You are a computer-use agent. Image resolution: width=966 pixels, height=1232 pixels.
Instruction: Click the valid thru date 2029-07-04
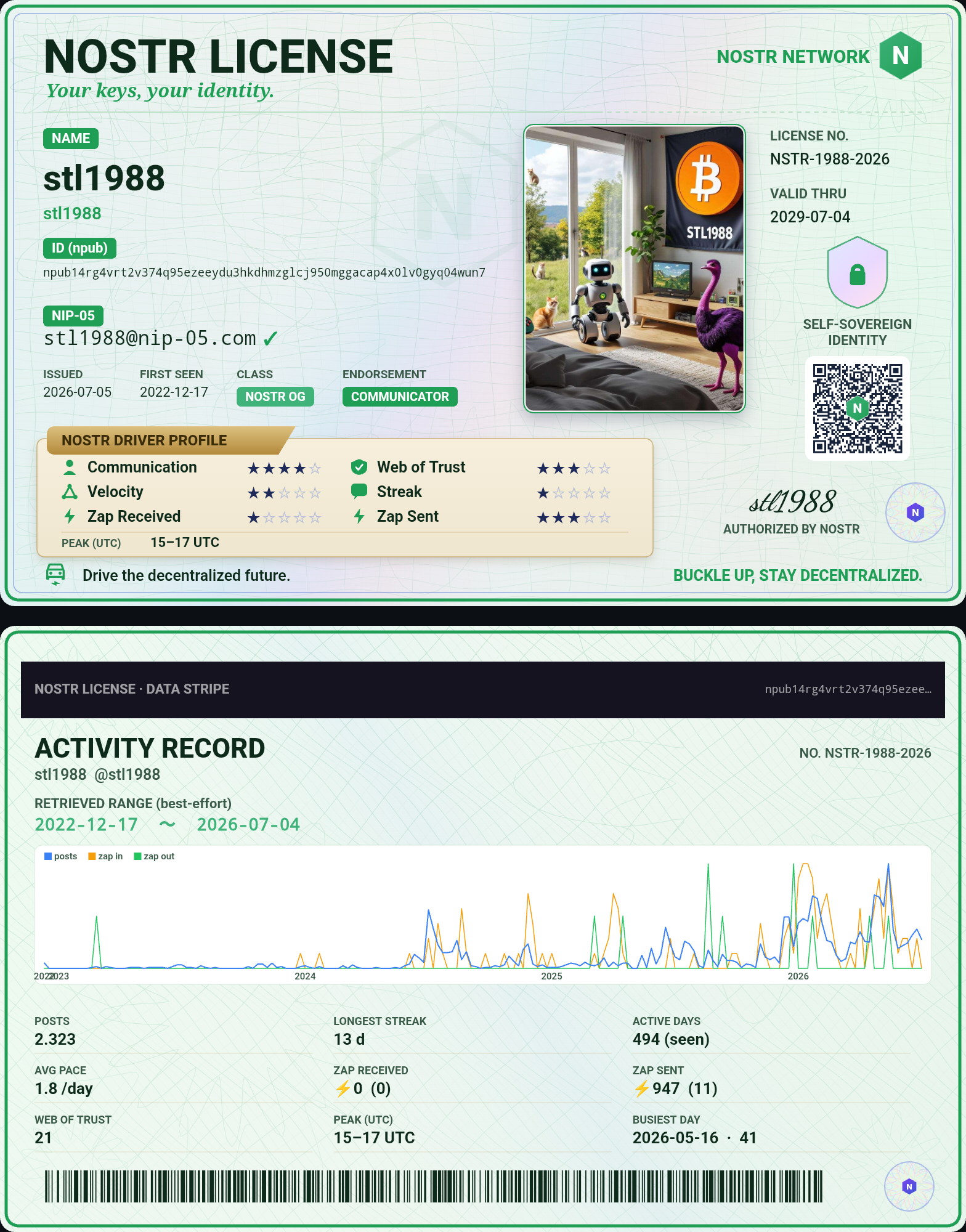coord(810,217)
